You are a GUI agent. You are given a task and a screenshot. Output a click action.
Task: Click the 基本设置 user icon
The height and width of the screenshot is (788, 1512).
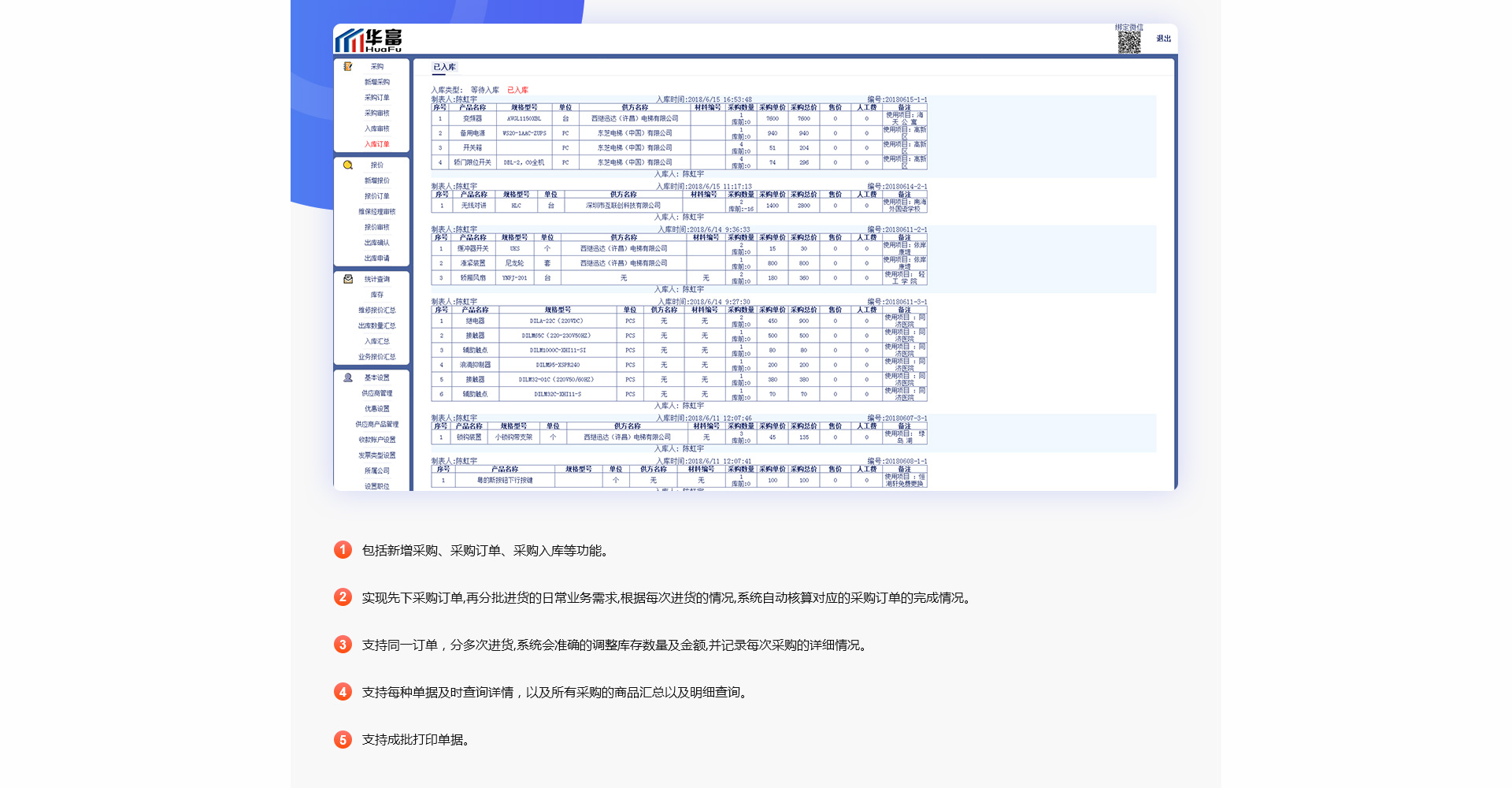(x=347, y=377)
